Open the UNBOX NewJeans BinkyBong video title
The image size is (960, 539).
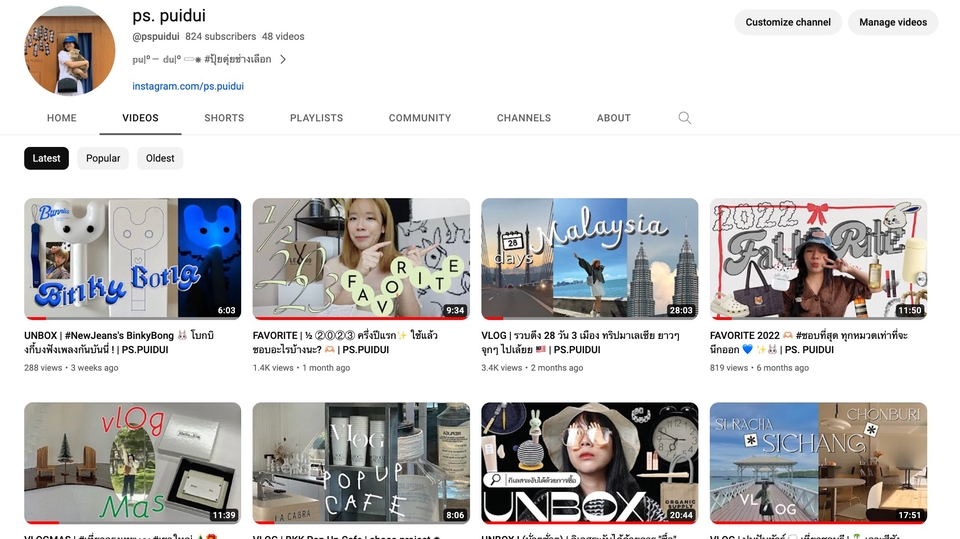coord(119,342)
